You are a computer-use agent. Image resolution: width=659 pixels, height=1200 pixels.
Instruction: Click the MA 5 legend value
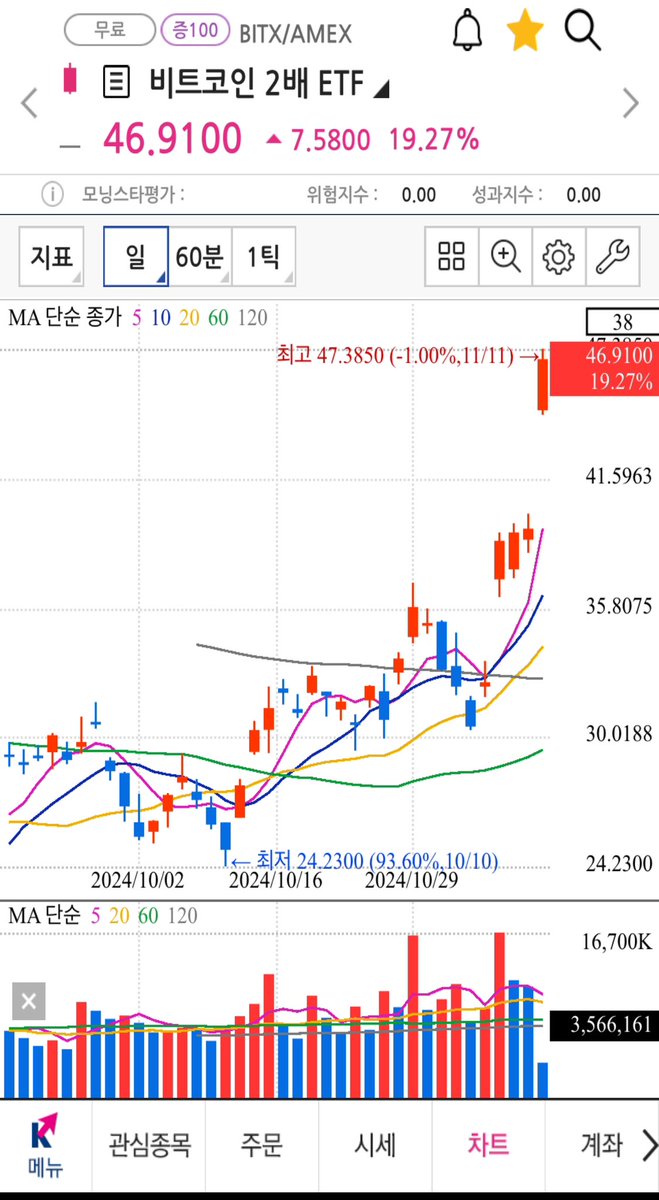(x=136, y=318)
